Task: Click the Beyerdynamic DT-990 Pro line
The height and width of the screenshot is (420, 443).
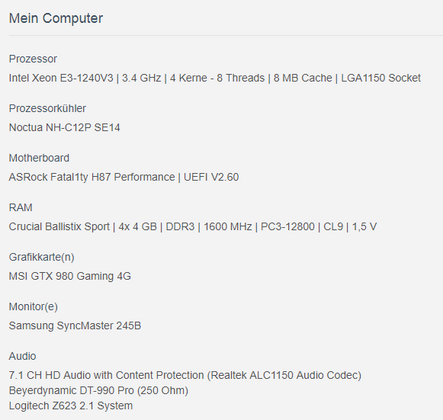Action: tap(98, 390)
